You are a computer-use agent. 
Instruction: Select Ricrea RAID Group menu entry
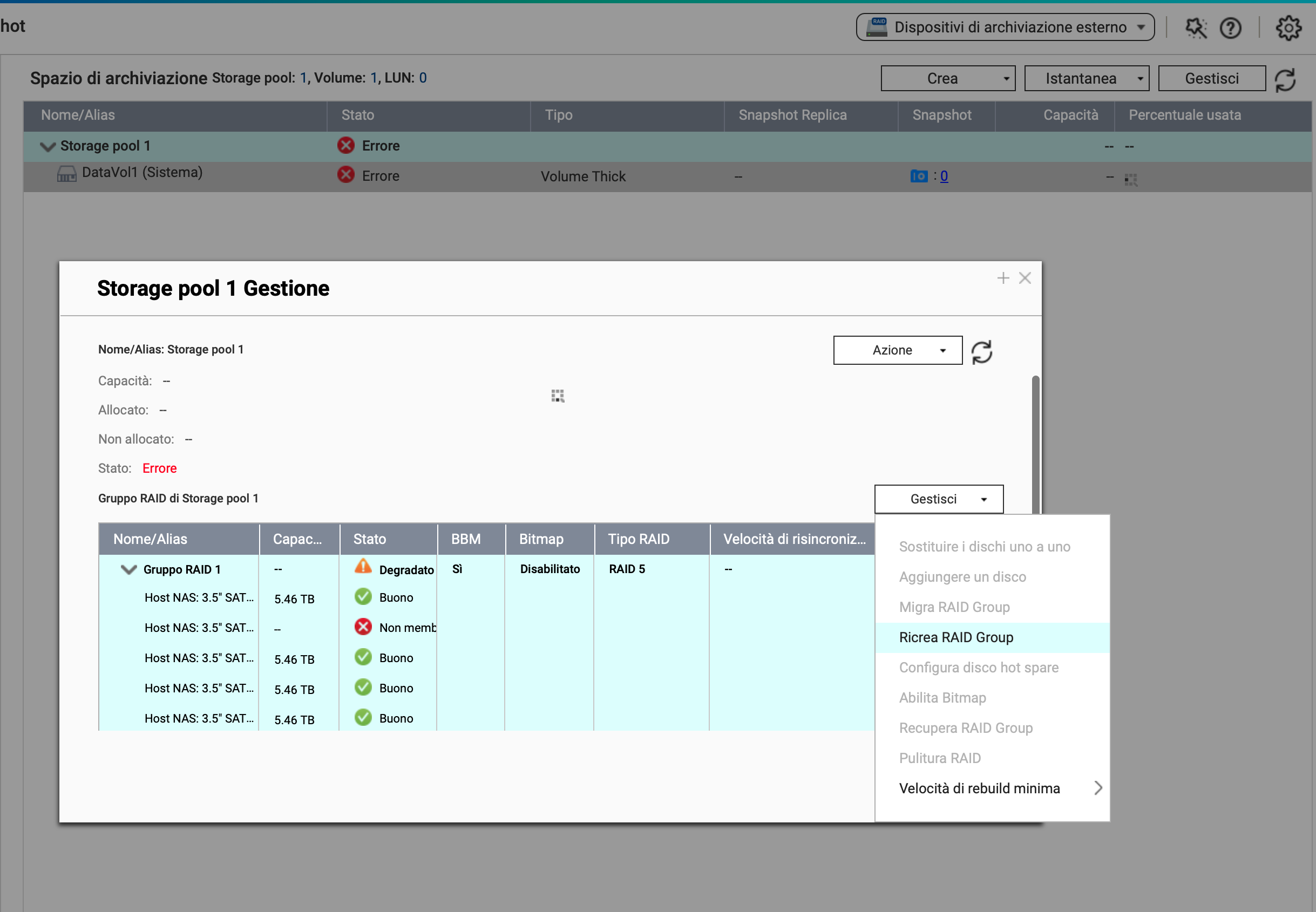[x=955, y=638]
